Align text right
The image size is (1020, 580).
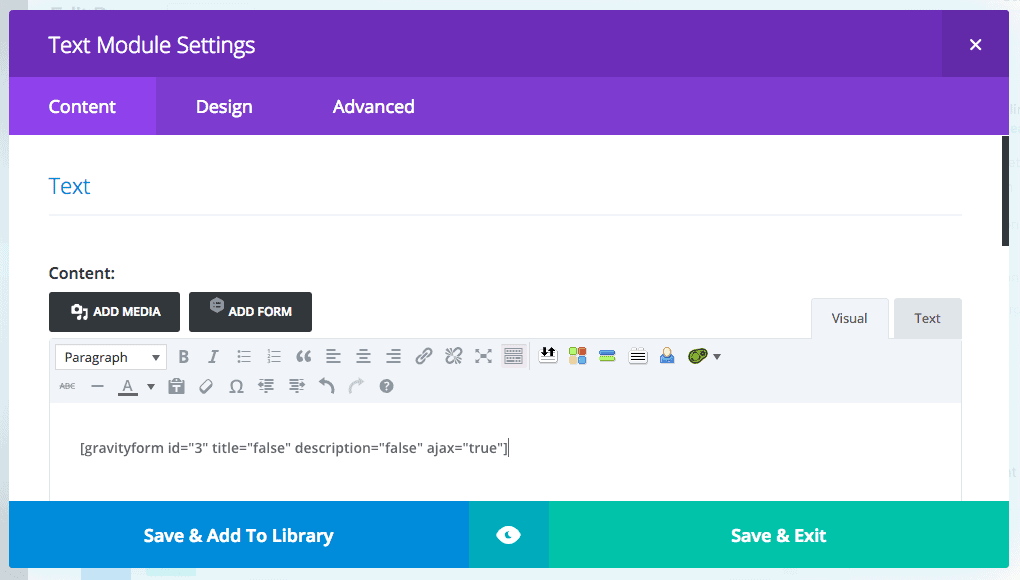point(393,356)
